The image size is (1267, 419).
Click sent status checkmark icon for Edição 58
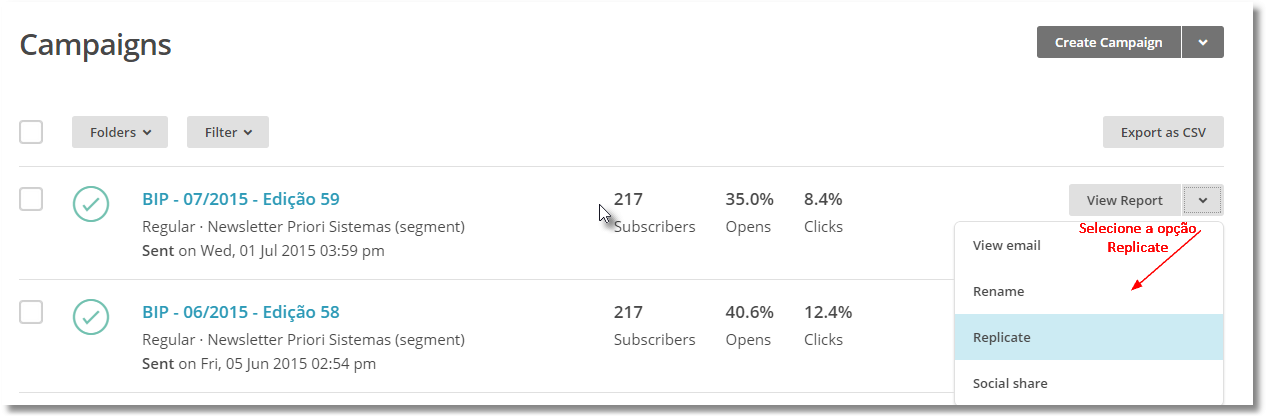(x=91, y=316)
